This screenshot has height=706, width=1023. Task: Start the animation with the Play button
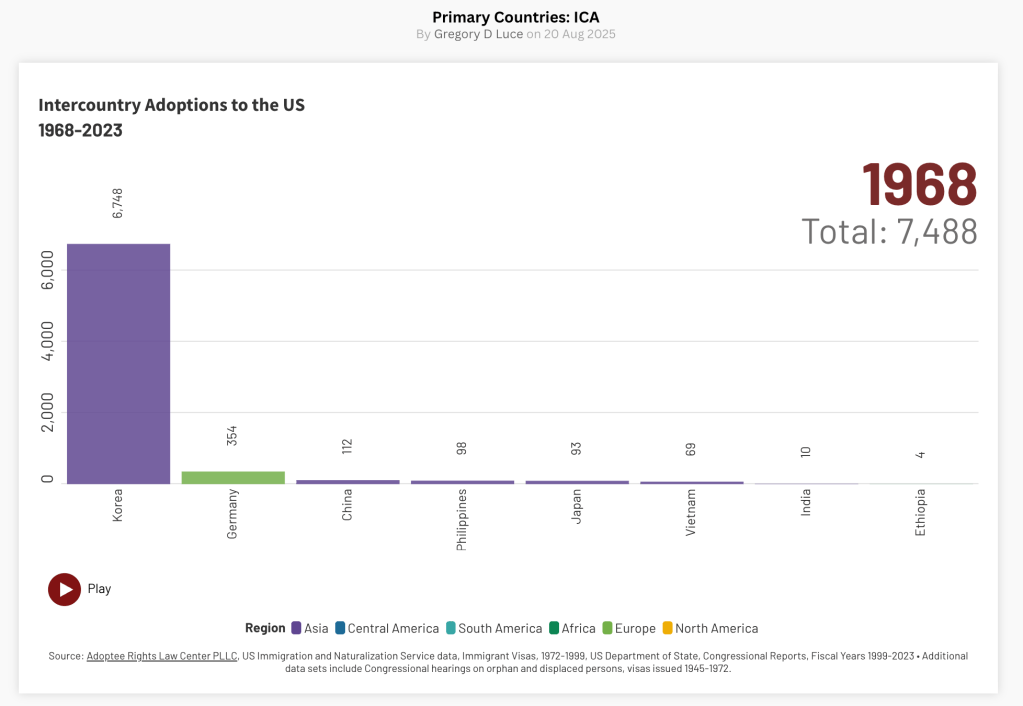coord(65,589)
